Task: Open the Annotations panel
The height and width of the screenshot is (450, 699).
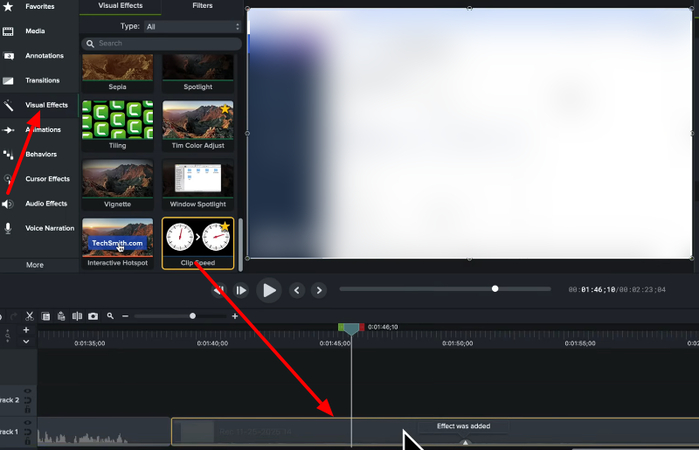Action: click(x=39, y=56)
